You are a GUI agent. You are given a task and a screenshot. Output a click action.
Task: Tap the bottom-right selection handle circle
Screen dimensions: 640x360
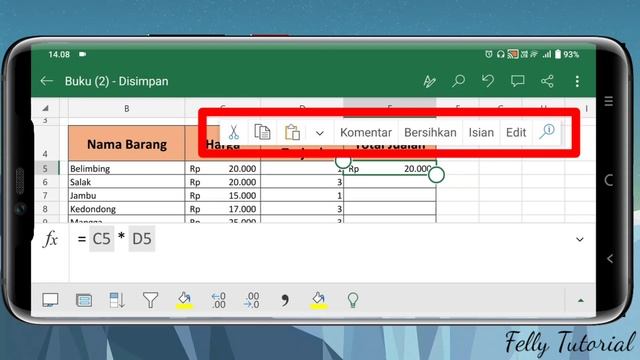point(436,175)
